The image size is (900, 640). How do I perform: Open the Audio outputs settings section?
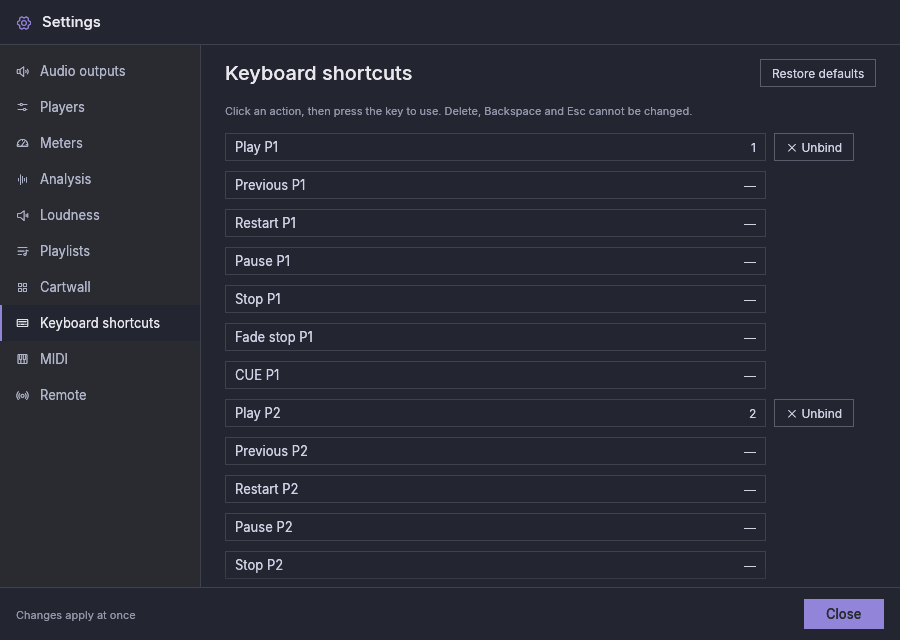click(100, 71)
